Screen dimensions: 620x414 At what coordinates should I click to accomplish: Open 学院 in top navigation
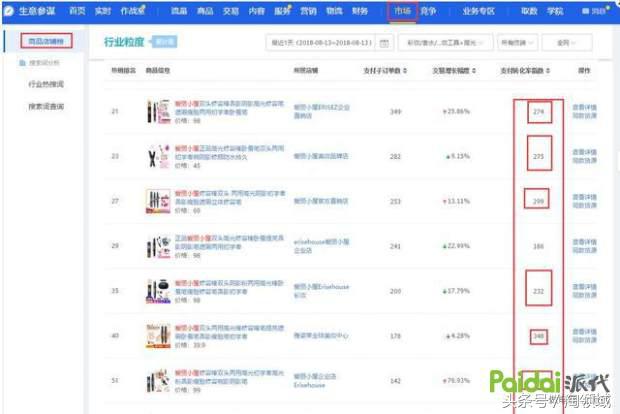(x=555, y=11)
